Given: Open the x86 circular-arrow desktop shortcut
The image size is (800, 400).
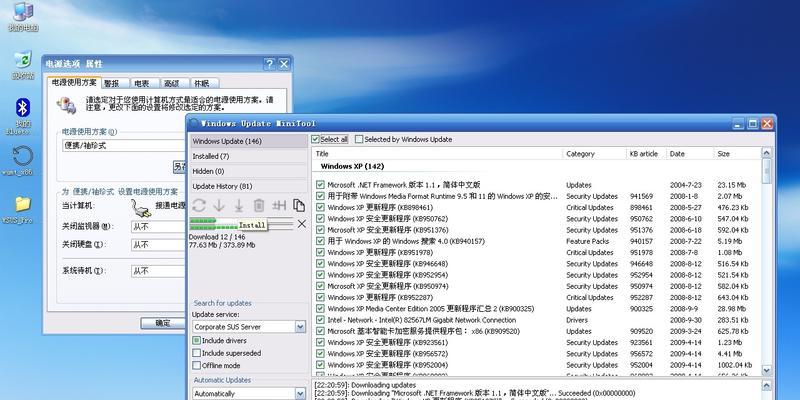Looking at the screenshot, I should [22, 161].
